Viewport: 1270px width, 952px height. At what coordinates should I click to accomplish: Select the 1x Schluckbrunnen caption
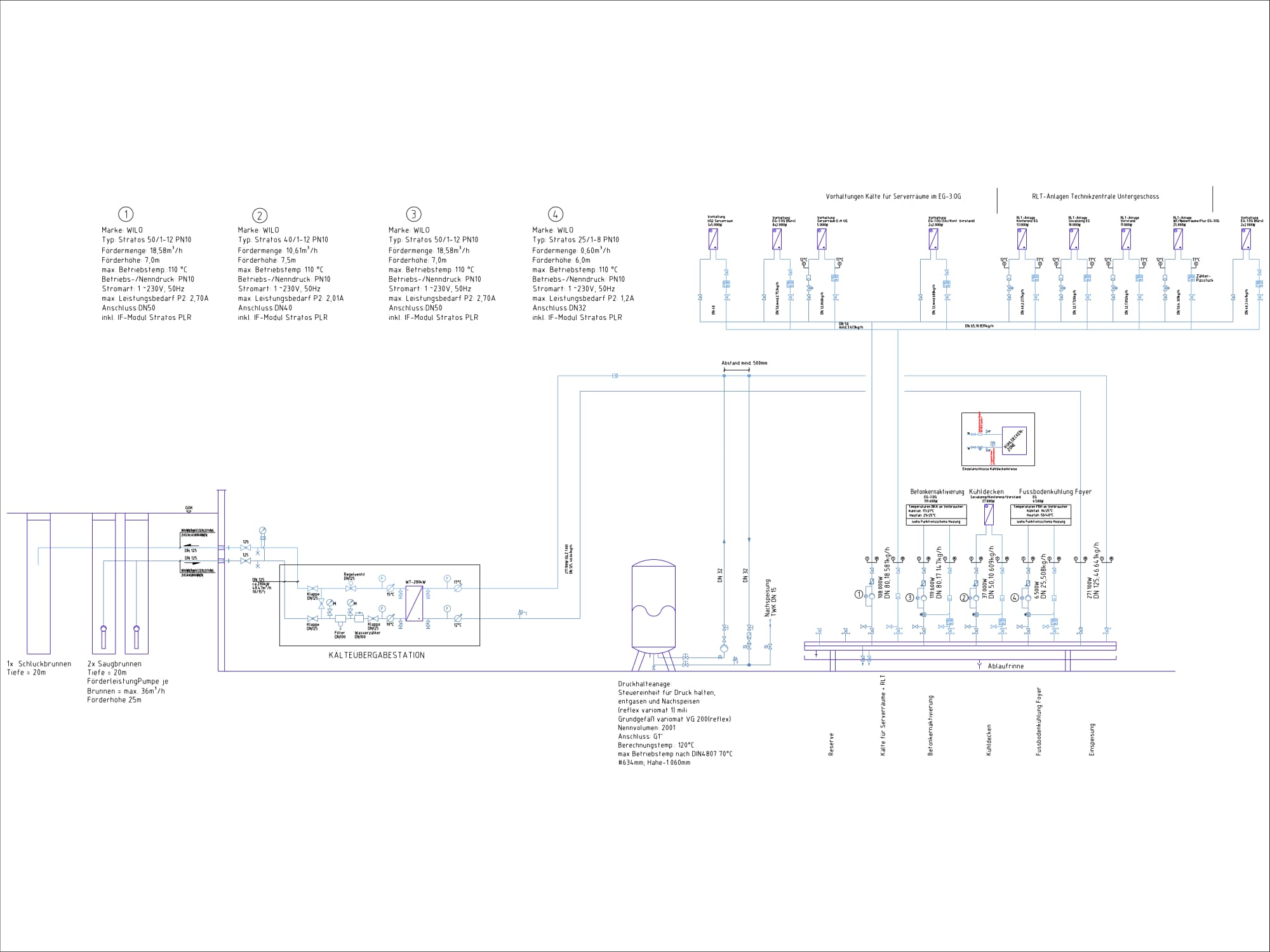pyautogui.click(x=39, y=664)
